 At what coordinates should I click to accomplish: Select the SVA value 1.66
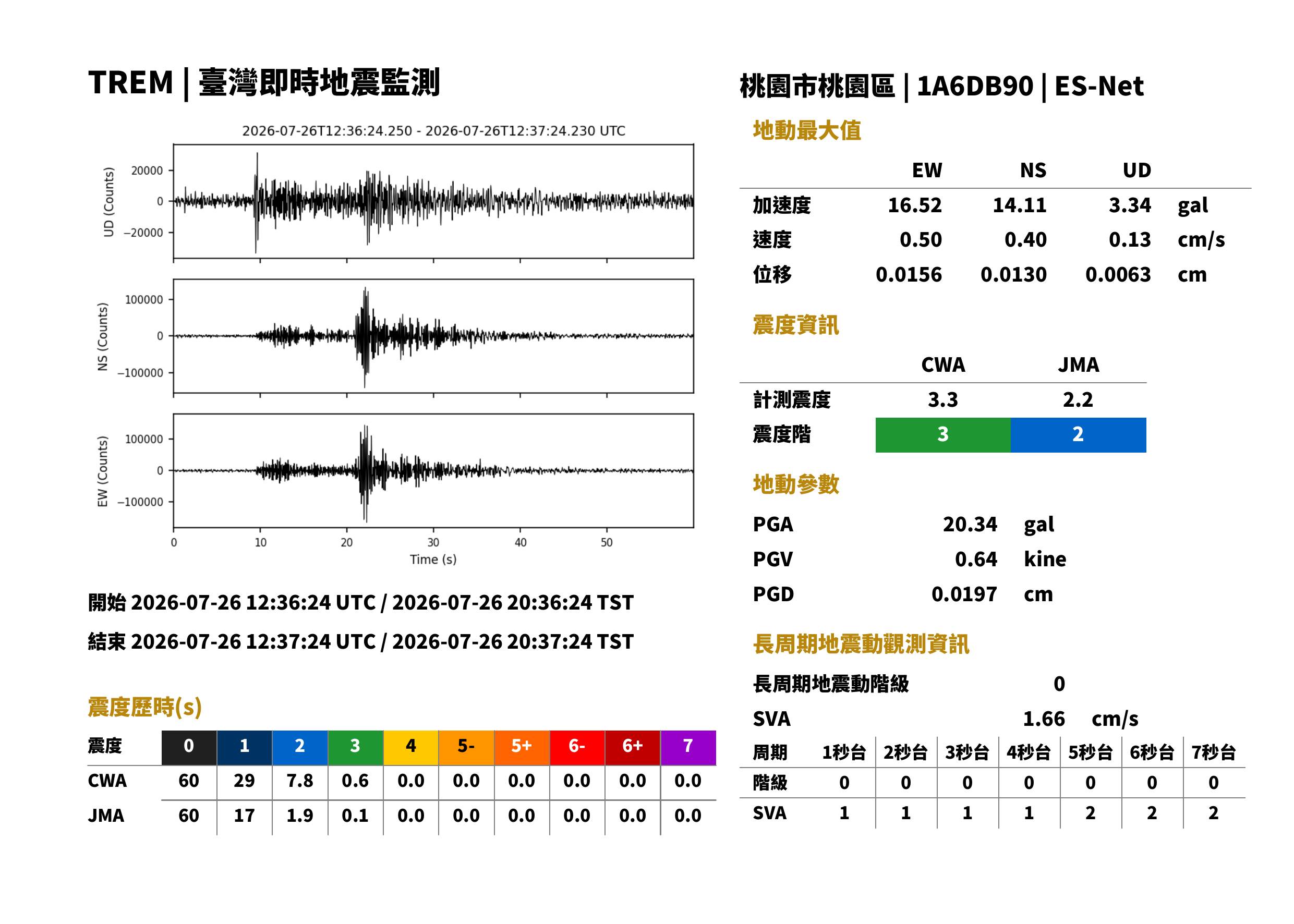tap(1044, 719)
